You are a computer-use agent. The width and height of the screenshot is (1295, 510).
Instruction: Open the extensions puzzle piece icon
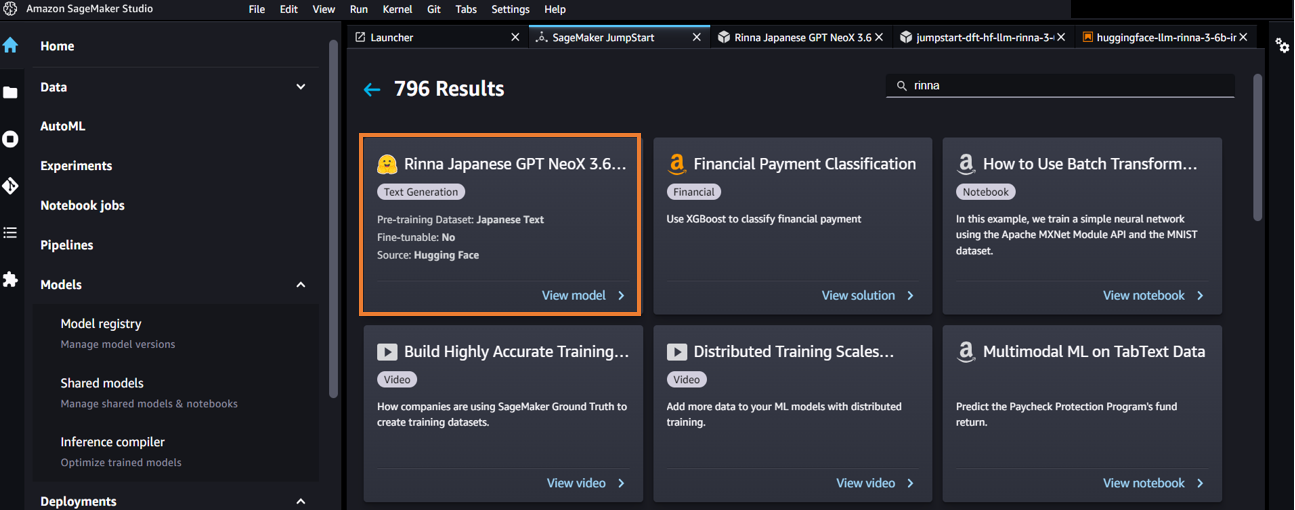(10, 279)
